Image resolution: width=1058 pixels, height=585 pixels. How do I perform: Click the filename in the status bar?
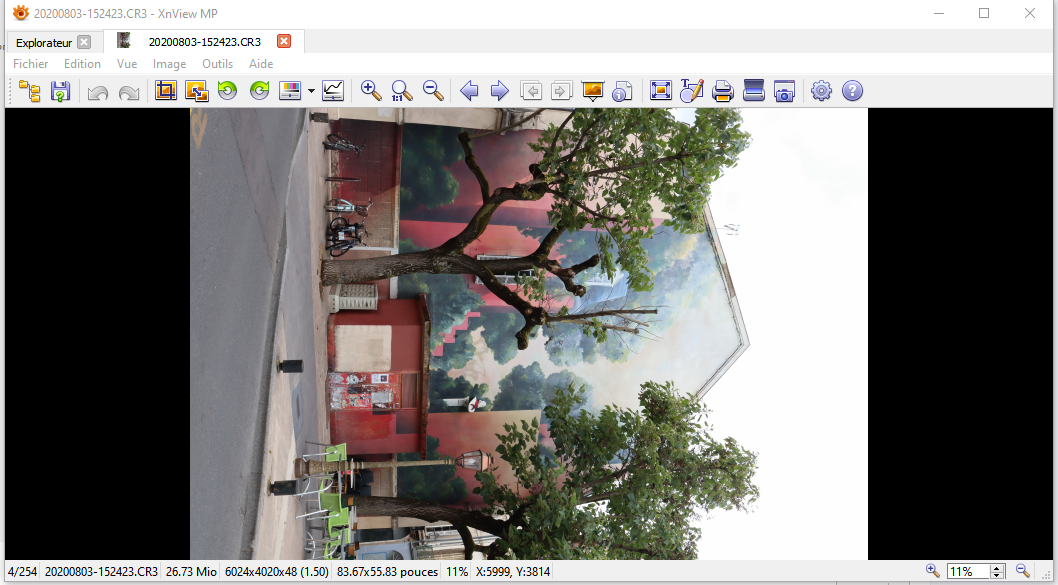pyautogui.click(x=101, y=572)
